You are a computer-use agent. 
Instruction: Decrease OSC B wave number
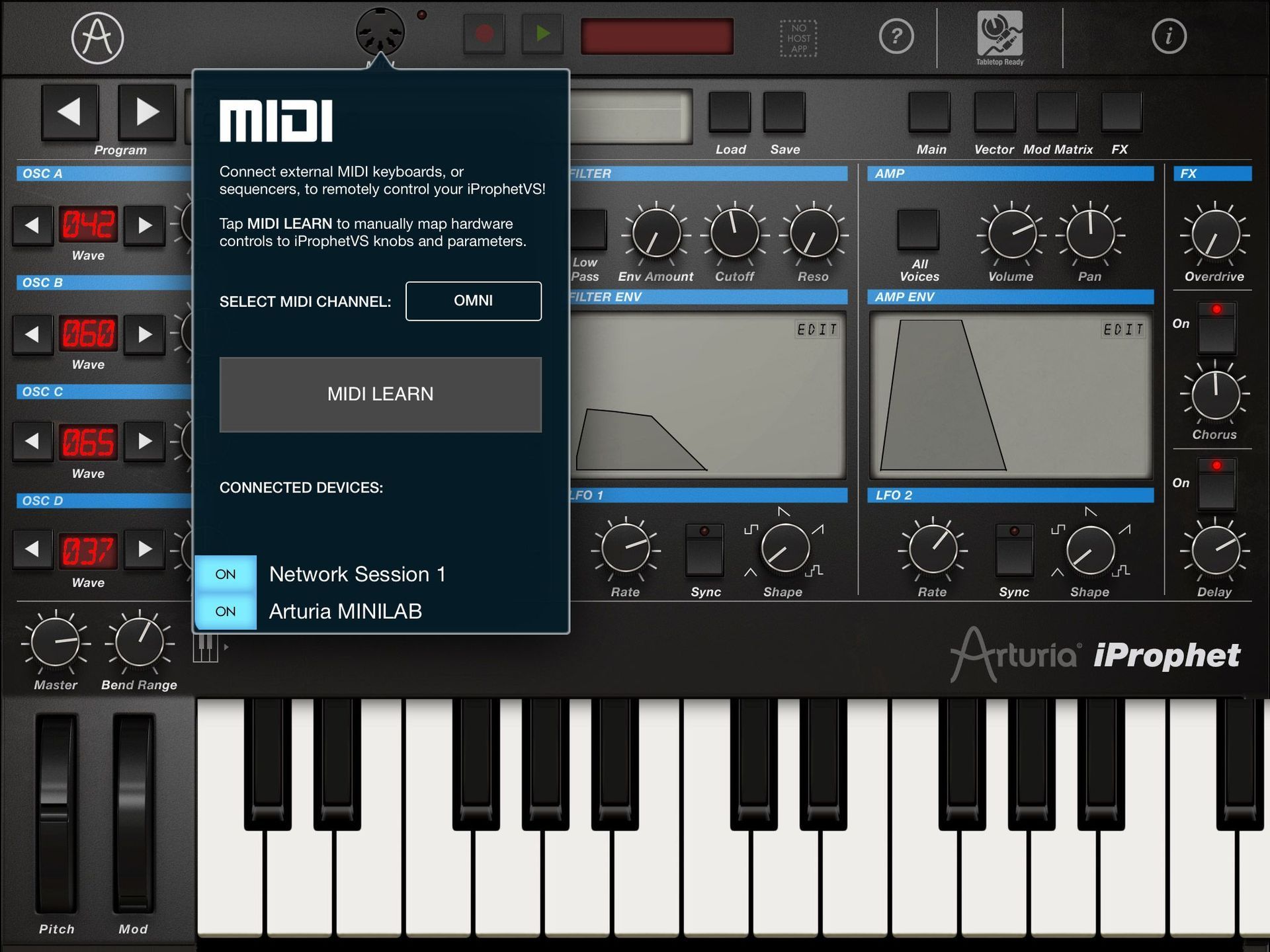32,335
